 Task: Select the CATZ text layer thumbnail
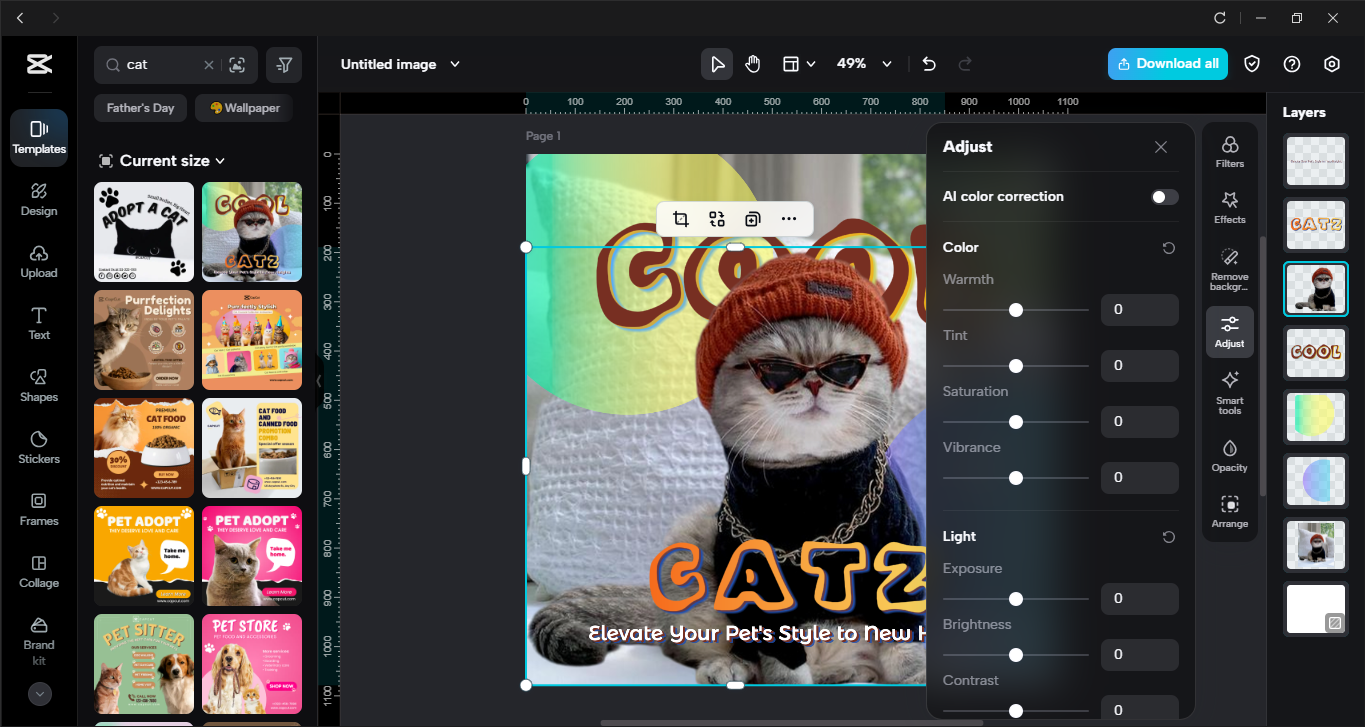(x=1316, y=225)
